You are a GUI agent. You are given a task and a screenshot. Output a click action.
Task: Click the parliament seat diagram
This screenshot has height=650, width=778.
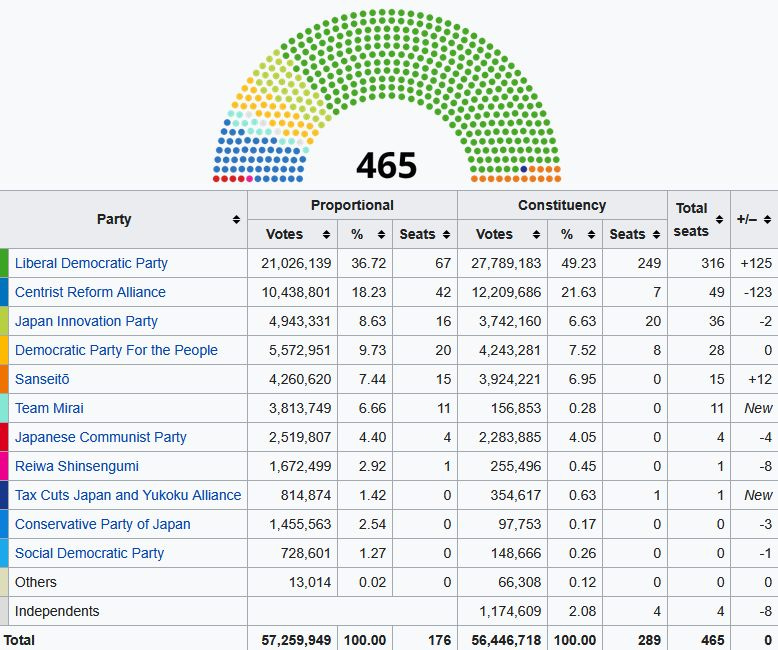(387, 95)
